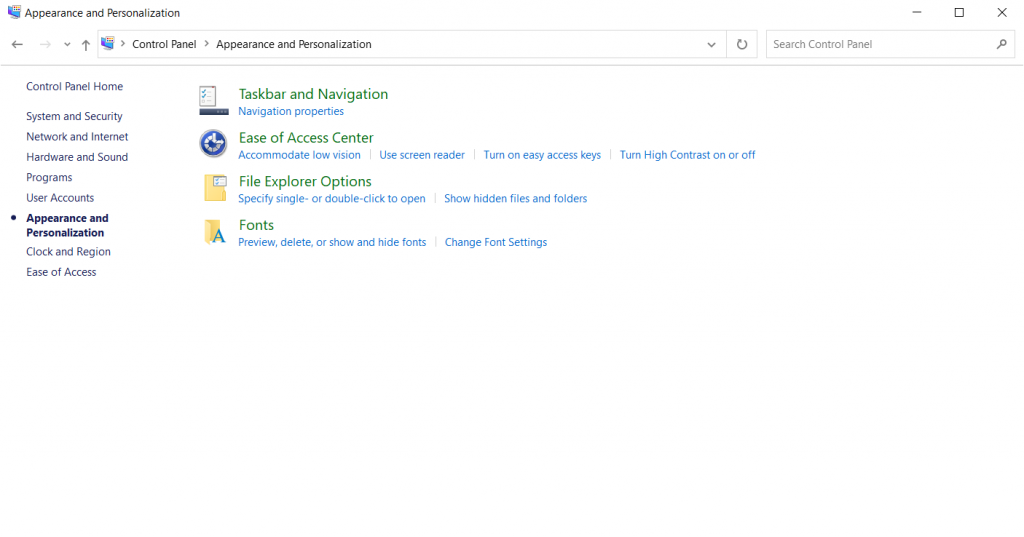The image size is (1024, 537).
Task: Open Hardware and Sound category
Action: tap(77, 157)
